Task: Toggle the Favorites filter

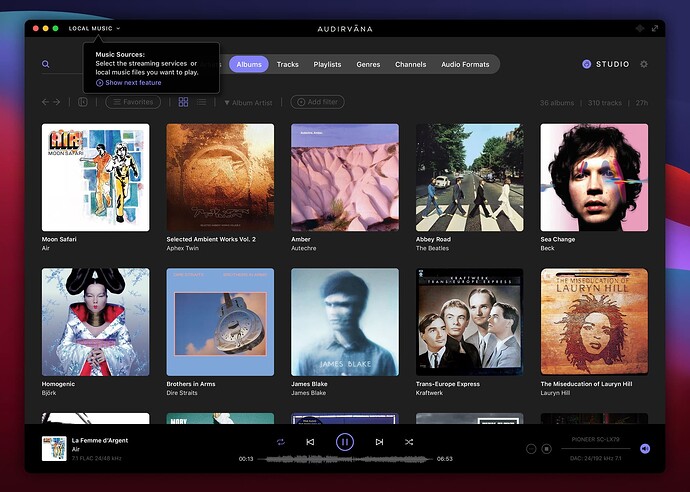Action: click(133, 102)
